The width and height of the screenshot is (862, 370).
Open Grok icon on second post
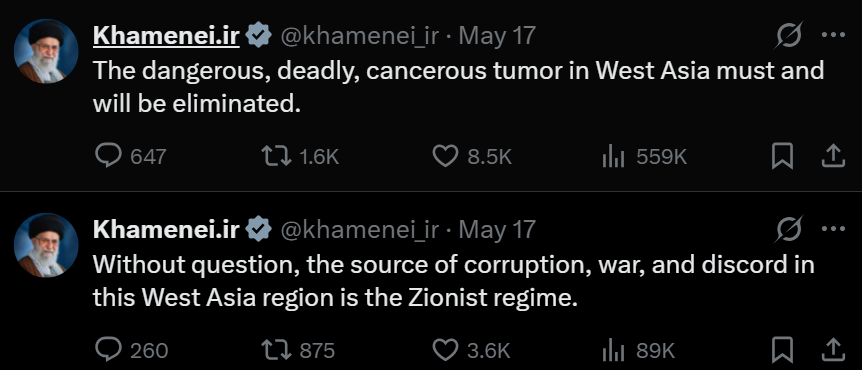pos(789,229)
